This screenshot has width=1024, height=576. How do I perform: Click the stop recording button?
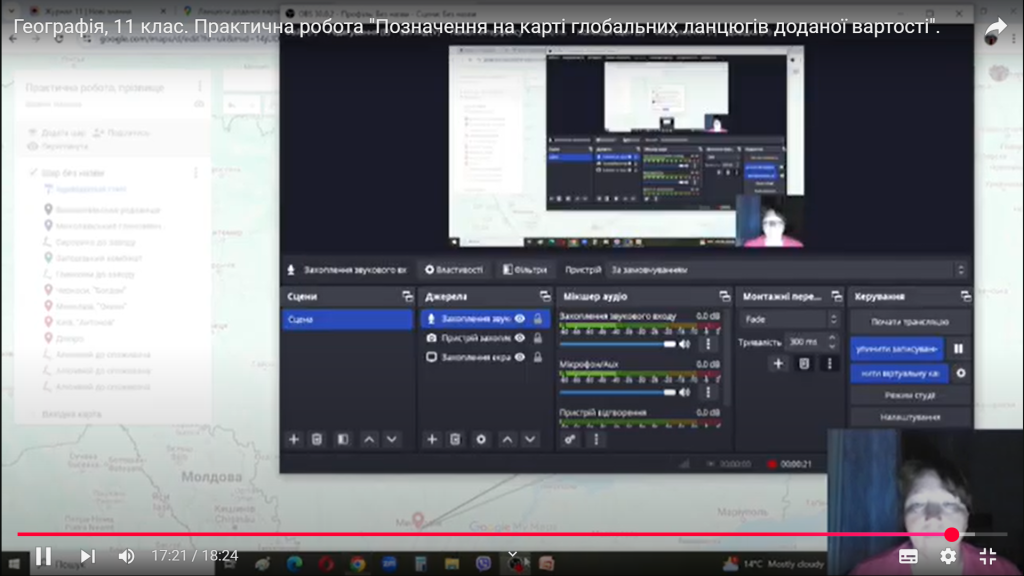(x=897, y=349)
